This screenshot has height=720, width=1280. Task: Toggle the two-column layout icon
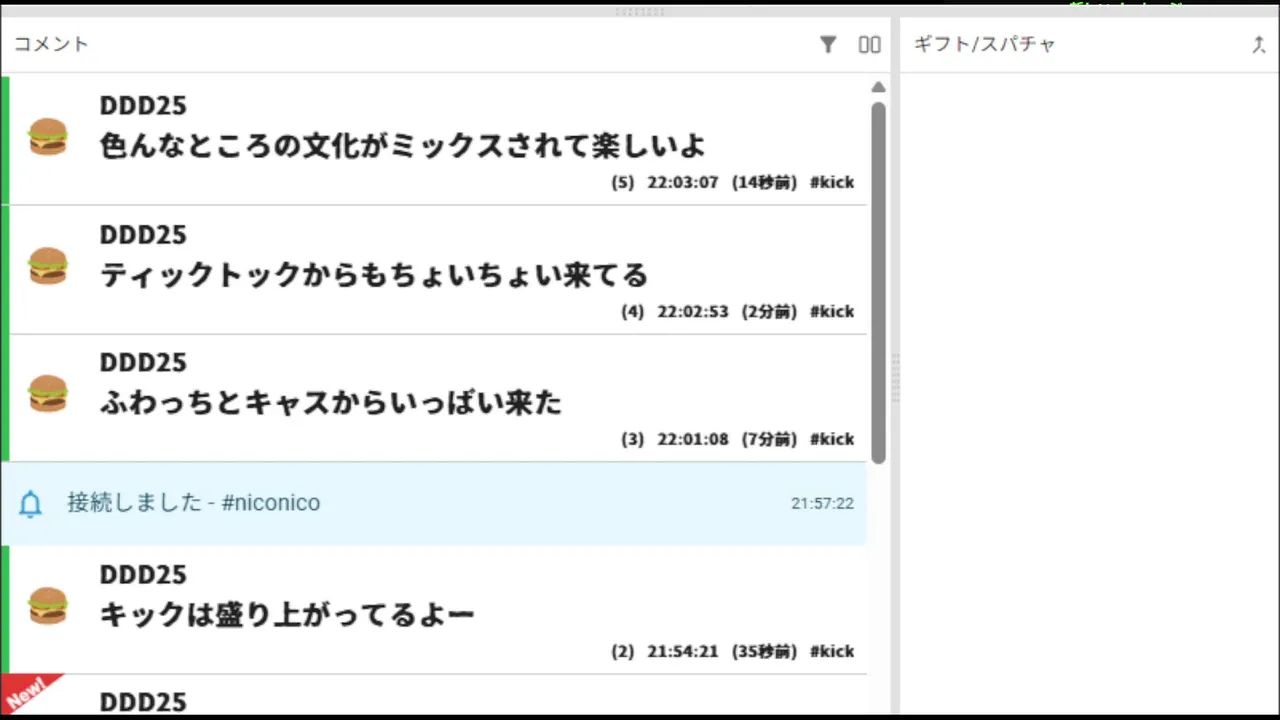click(870, 44)
